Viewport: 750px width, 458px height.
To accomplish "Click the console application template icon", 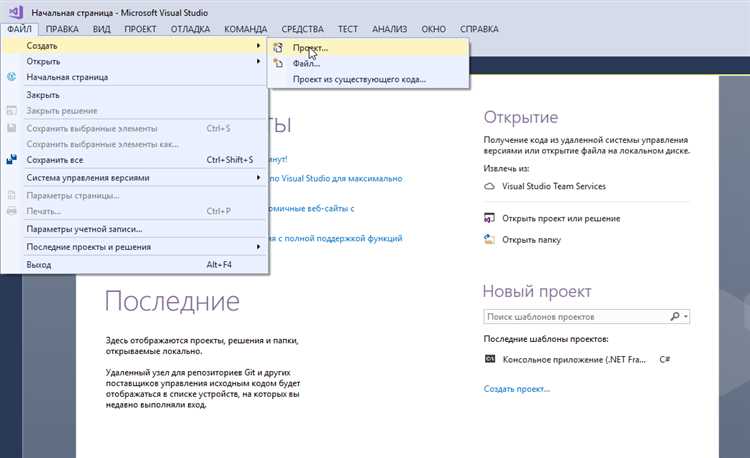I will pyautogui.click(x=490, y=359).
